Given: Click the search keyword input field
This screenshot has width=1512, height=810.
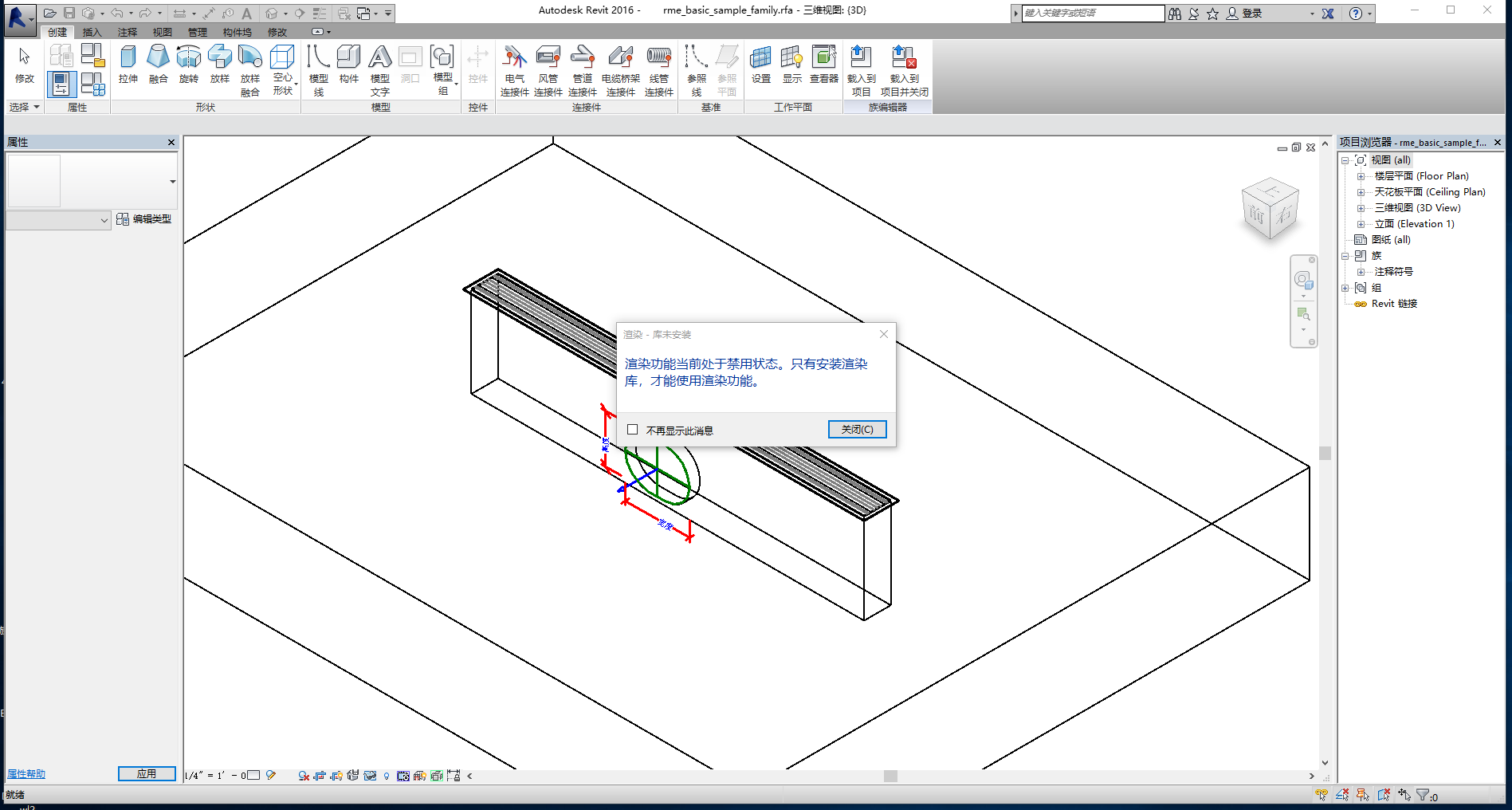Looking at the screenshot, I should (x=1092, y=13).
